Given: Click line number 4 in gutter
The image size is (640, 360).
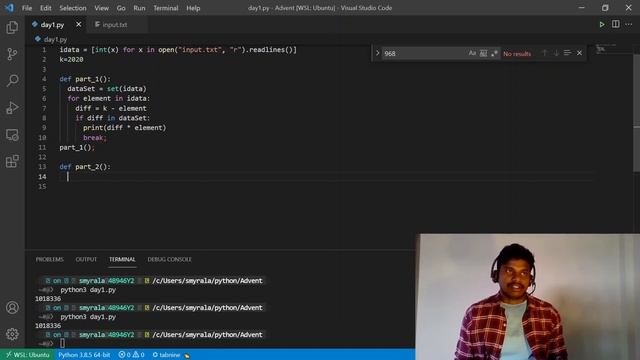Looking at the screenshot, I should [x=44, y=79].
